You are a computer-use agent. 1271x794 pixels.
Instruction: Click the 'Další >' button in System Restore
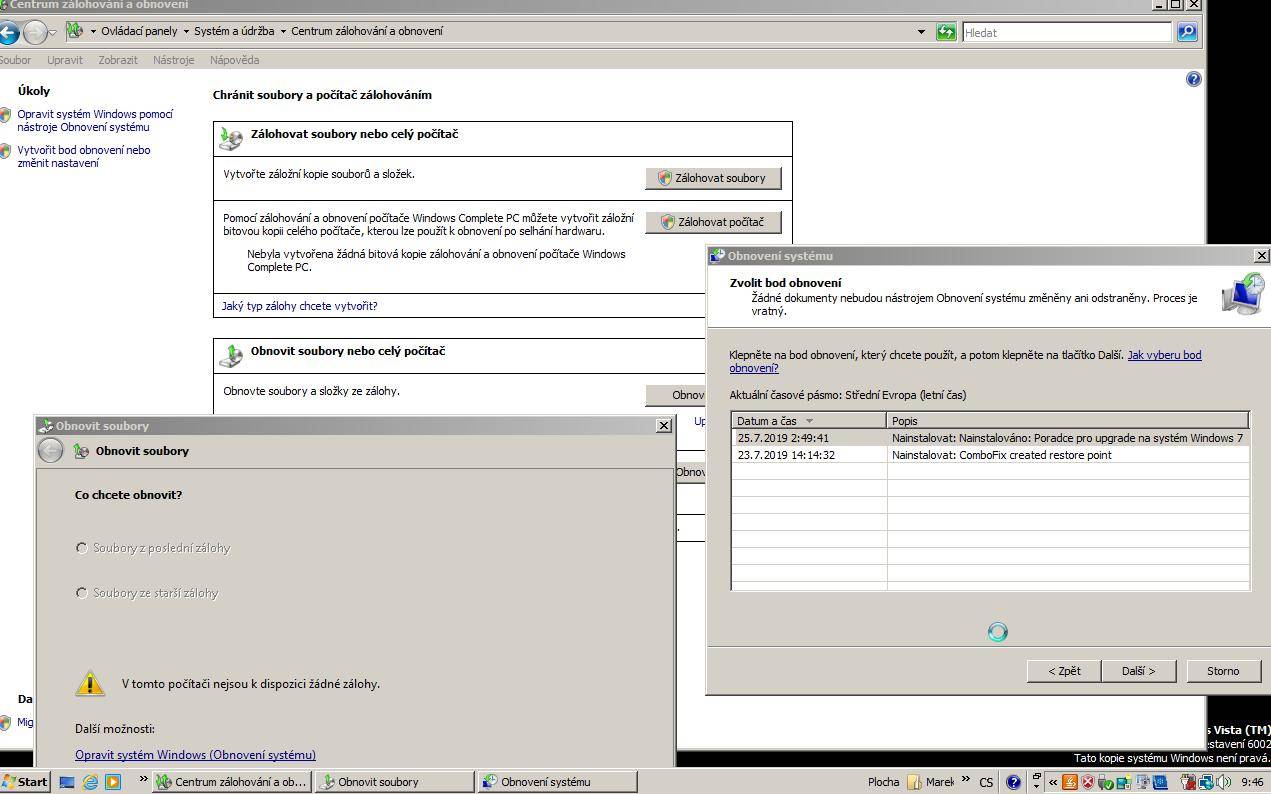[x=1138, y=671]
